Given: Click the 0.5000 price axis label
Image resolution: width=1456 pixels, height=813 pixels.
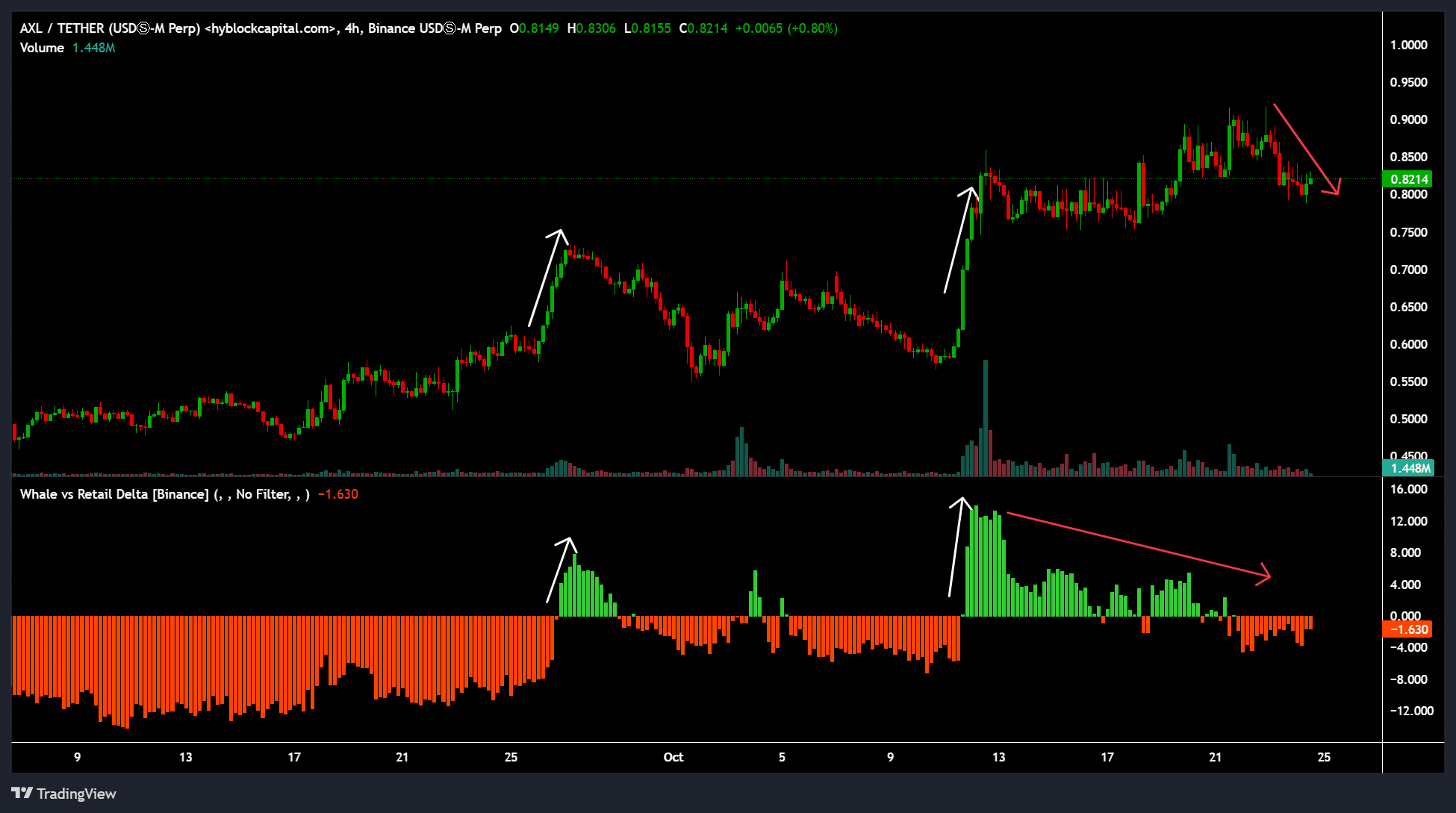Looking at the screenshot, I should tap(1408, 419).
